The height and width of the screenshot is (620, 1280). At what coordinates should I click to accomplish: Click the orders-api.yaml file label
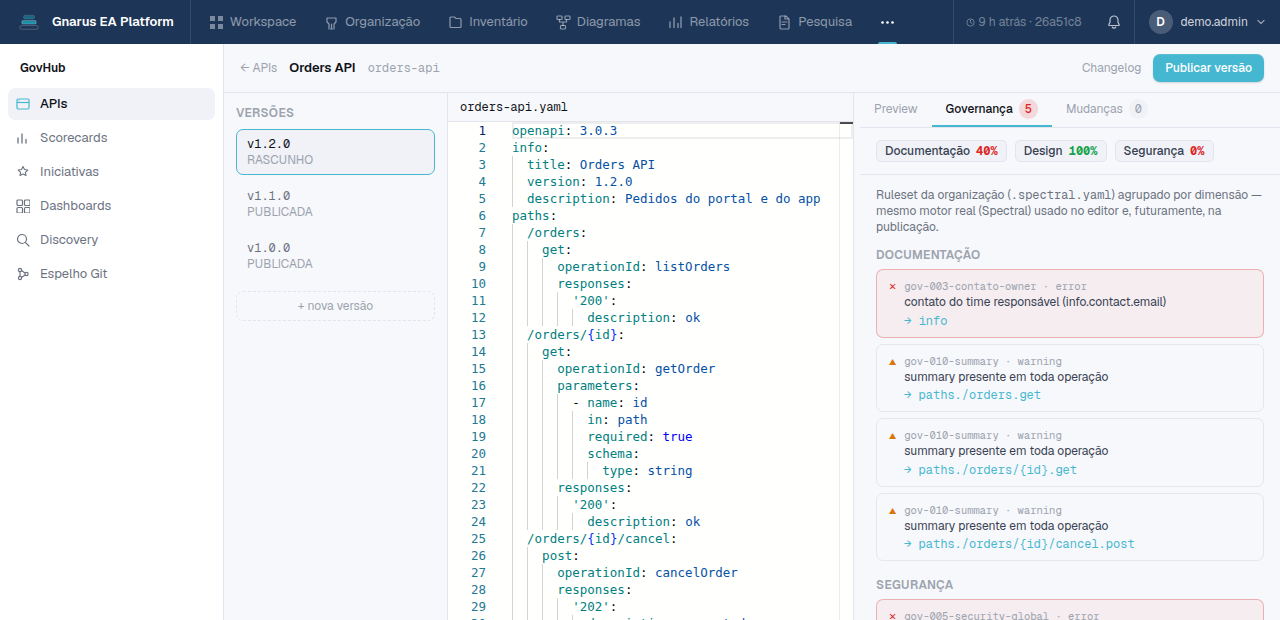513,107
